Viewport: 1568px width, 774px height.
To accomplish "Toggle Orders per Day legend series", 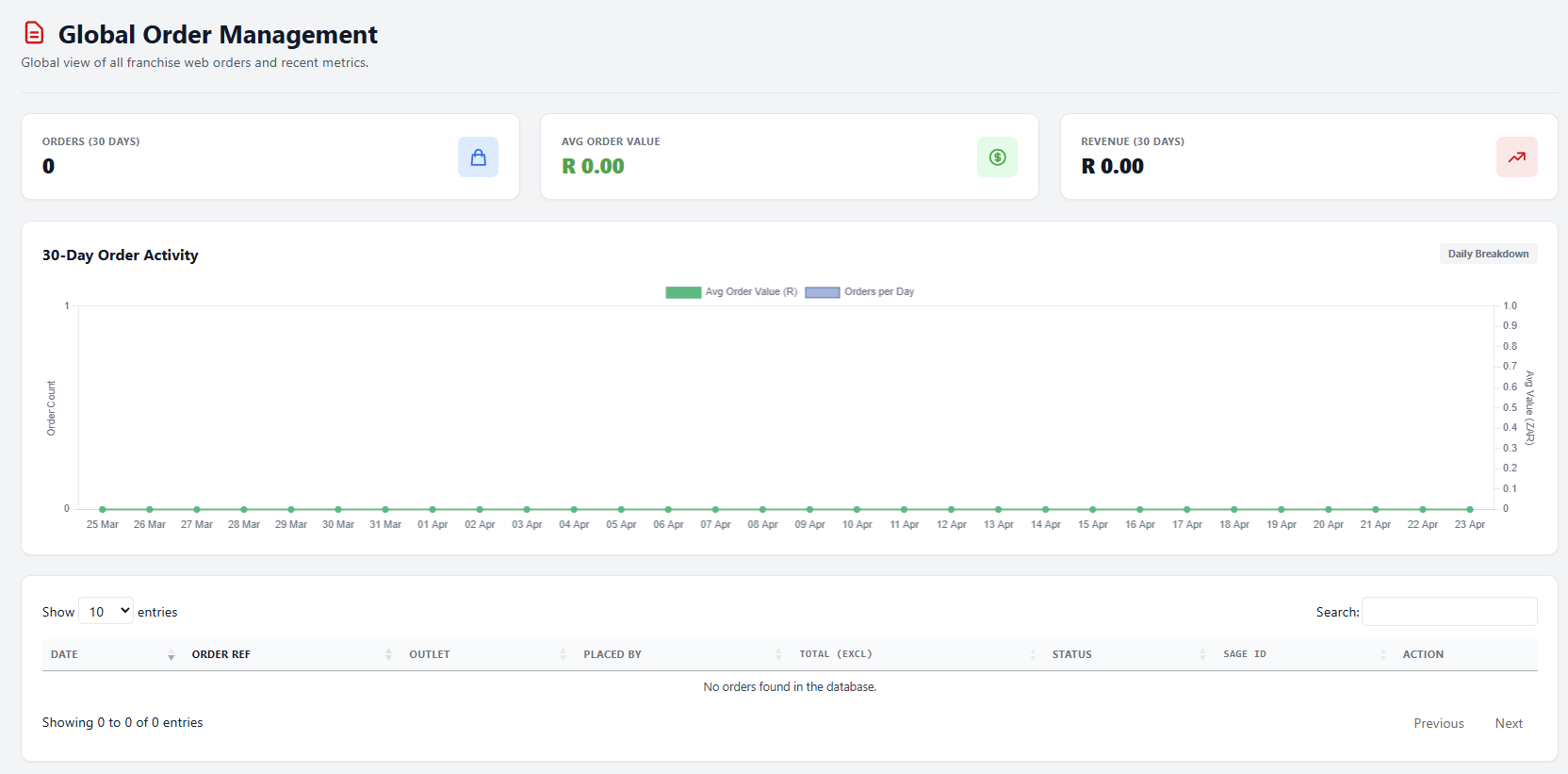I will pyautogui.click(x=859, y=292).
